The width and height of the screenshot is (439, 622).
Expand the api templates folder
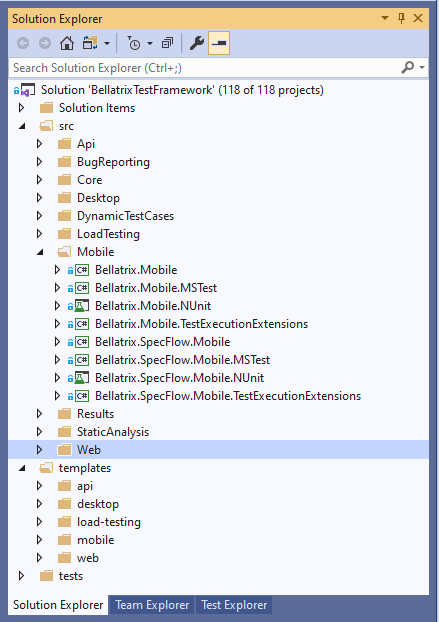pos(40,486)
